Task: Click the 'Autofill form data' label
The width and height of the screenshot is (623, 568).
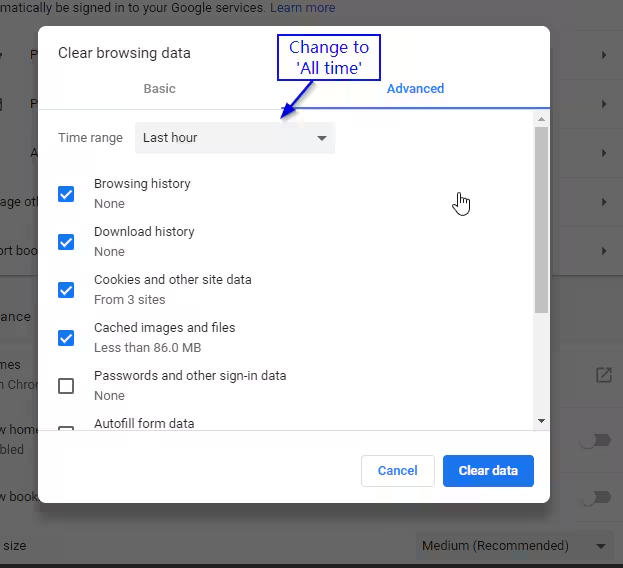Action: (144, 423)
